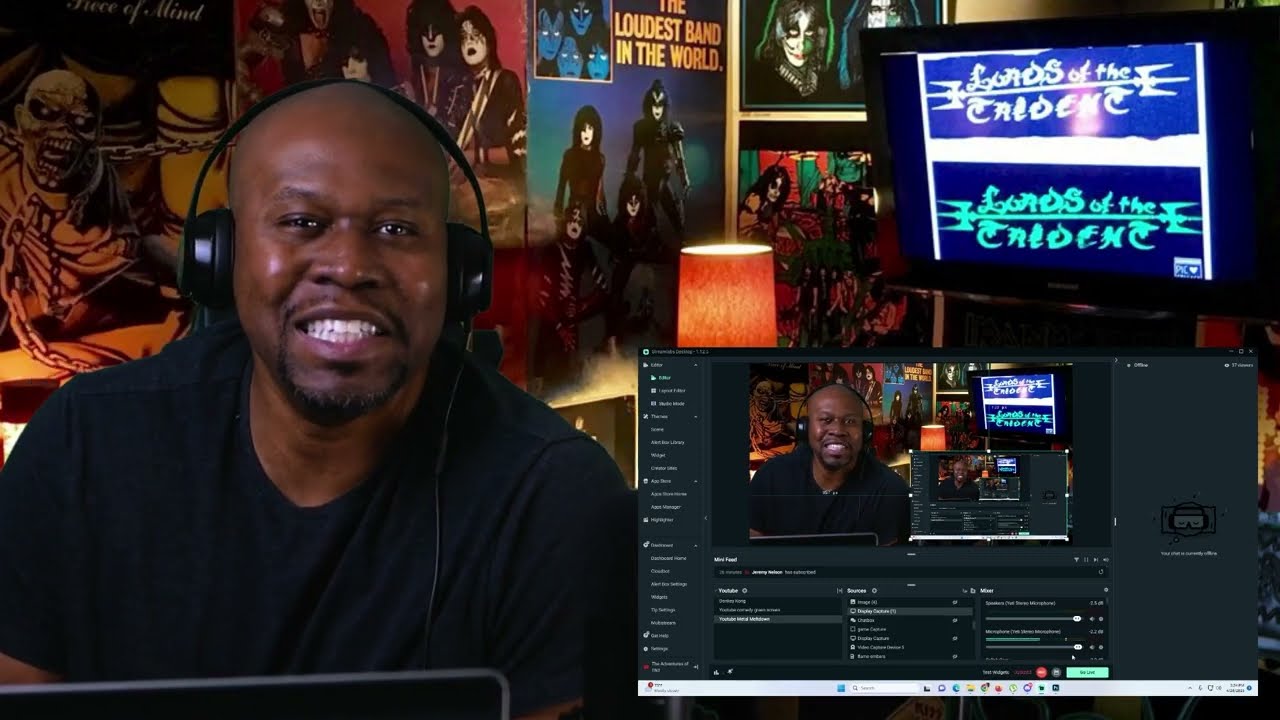Screen dimensions: 1280x720
Task: Click the red record button
Action: click(1041, 672)
